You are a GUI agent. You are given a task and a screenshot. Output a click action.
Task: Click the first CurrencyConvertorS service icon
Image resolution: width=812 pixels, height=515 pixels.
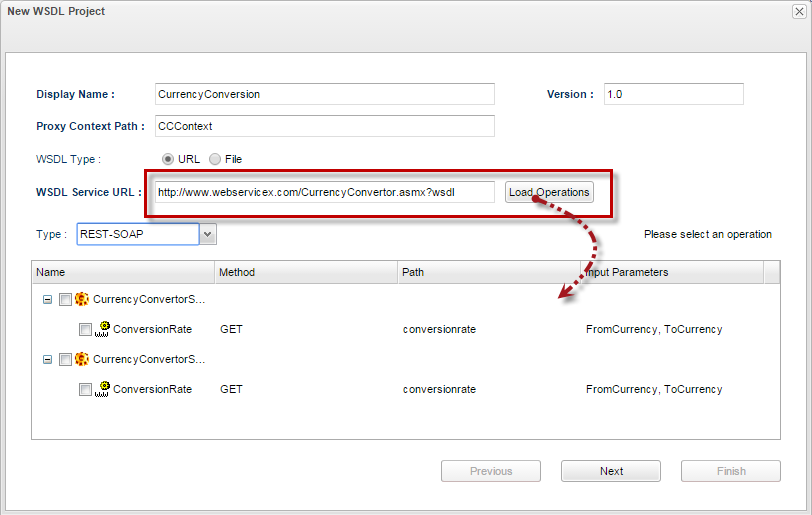click(x=82, y=299)
